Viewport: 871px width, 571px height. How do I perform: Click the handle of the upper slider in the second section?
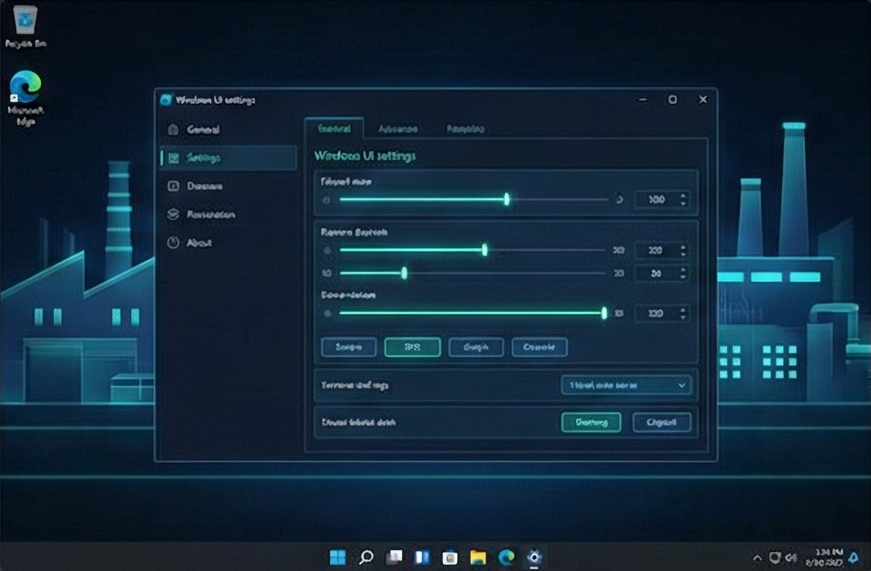[484, 250]
